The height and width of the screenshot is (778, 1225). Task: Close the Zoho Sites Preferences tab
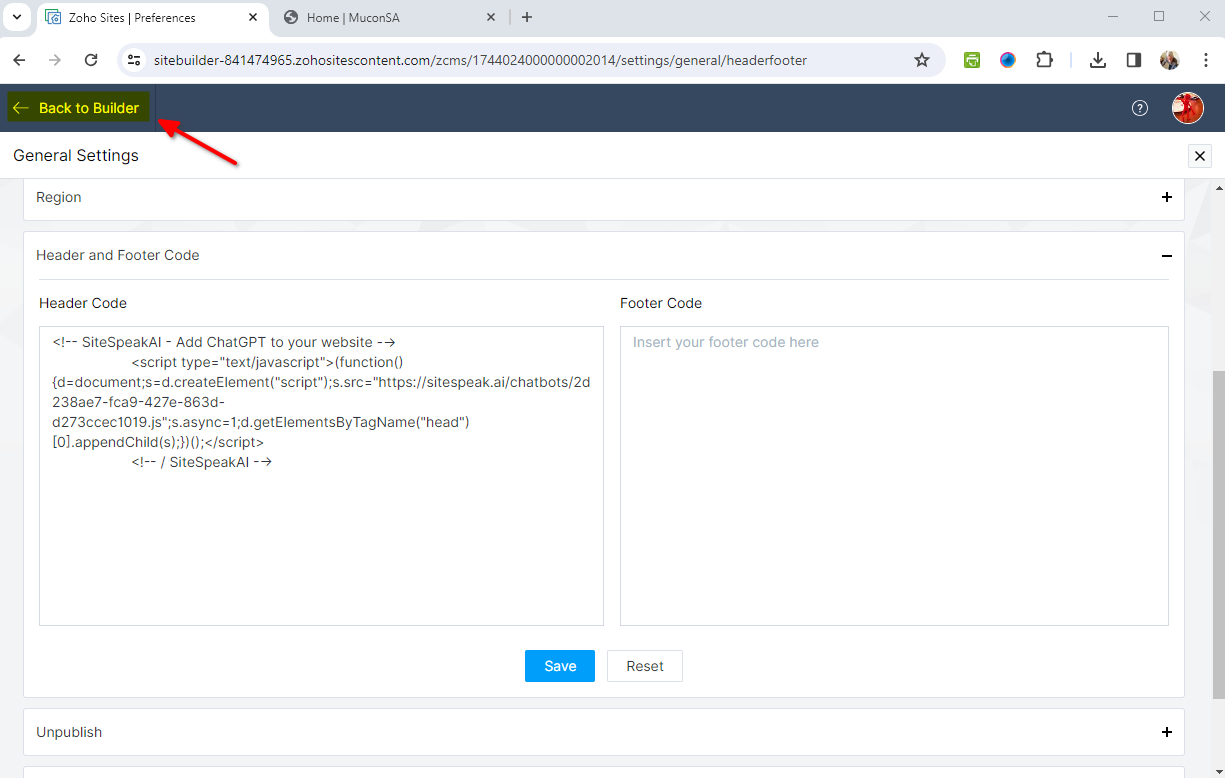tap(253, 17)
